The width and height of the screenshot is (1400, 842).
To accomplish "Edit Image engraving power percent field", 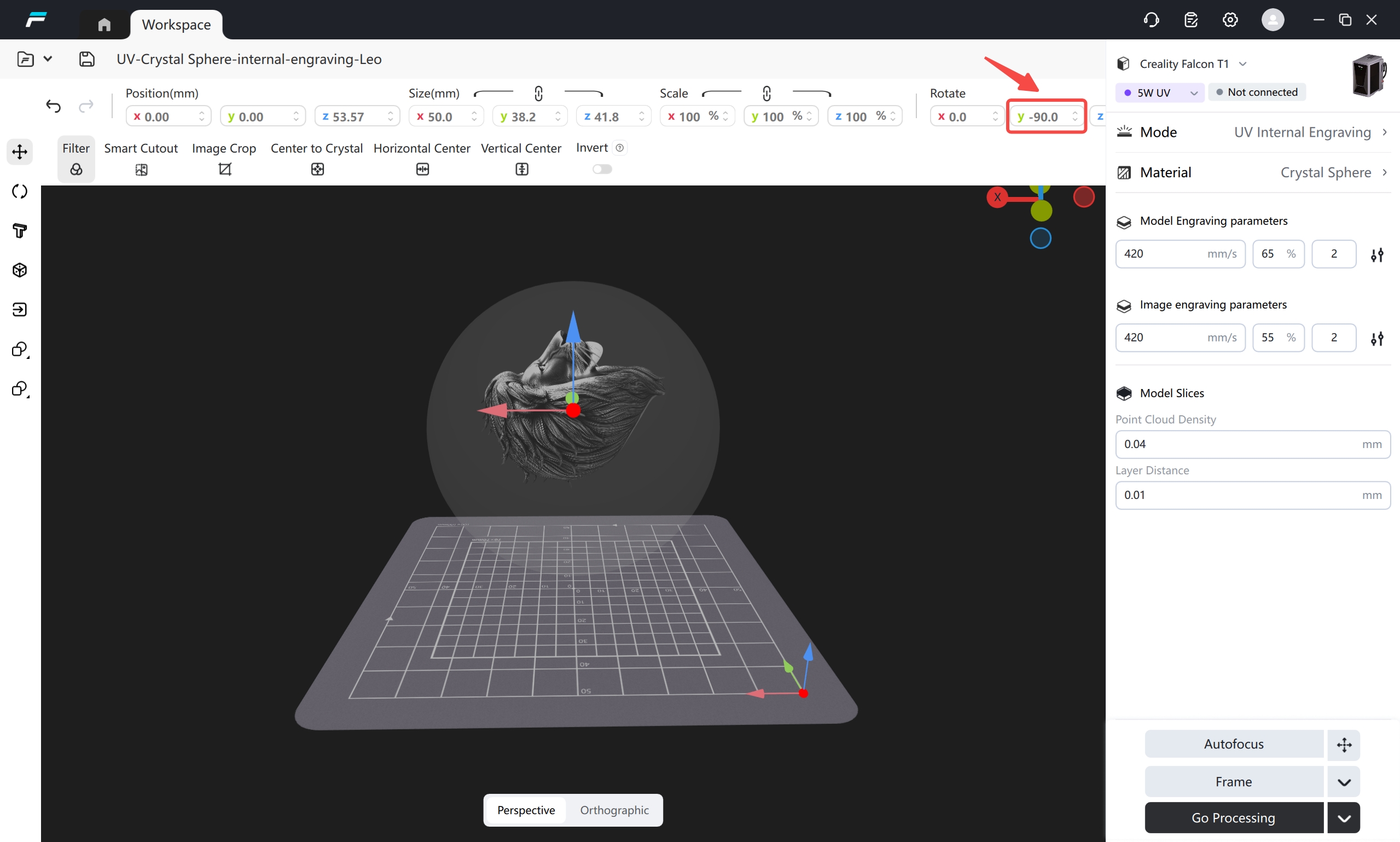I will (x=1278, y=338).
